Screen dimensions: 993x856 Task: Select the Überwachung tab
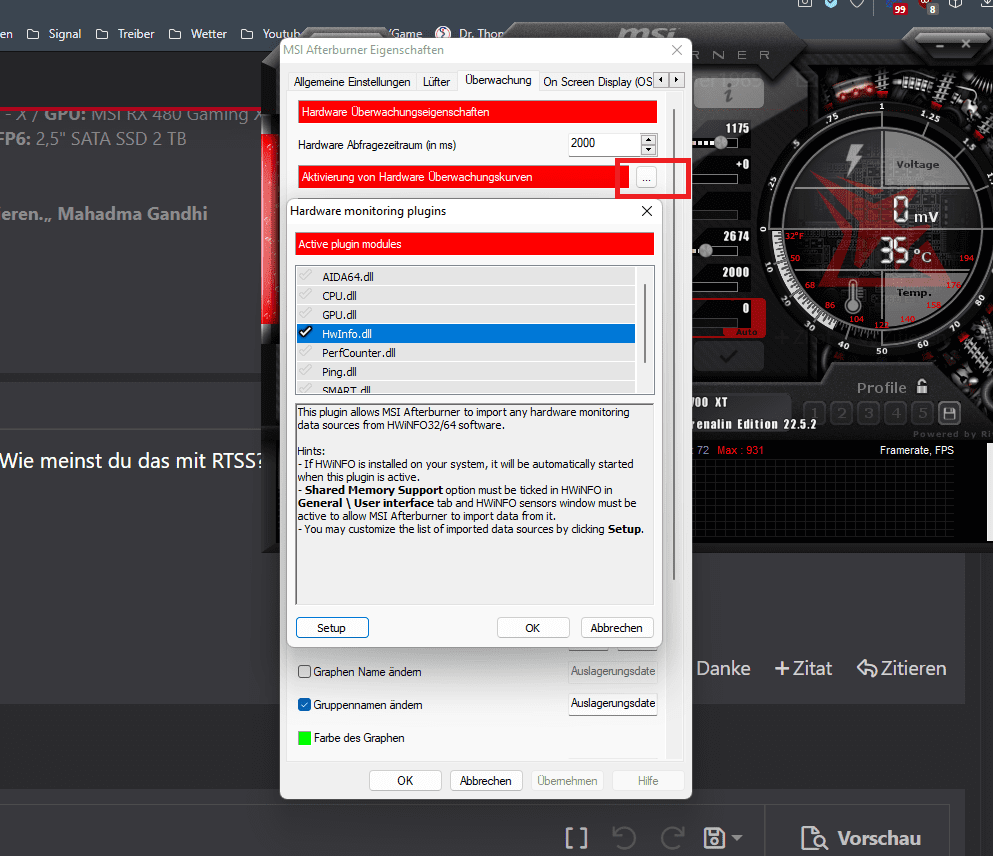[498, 80]
